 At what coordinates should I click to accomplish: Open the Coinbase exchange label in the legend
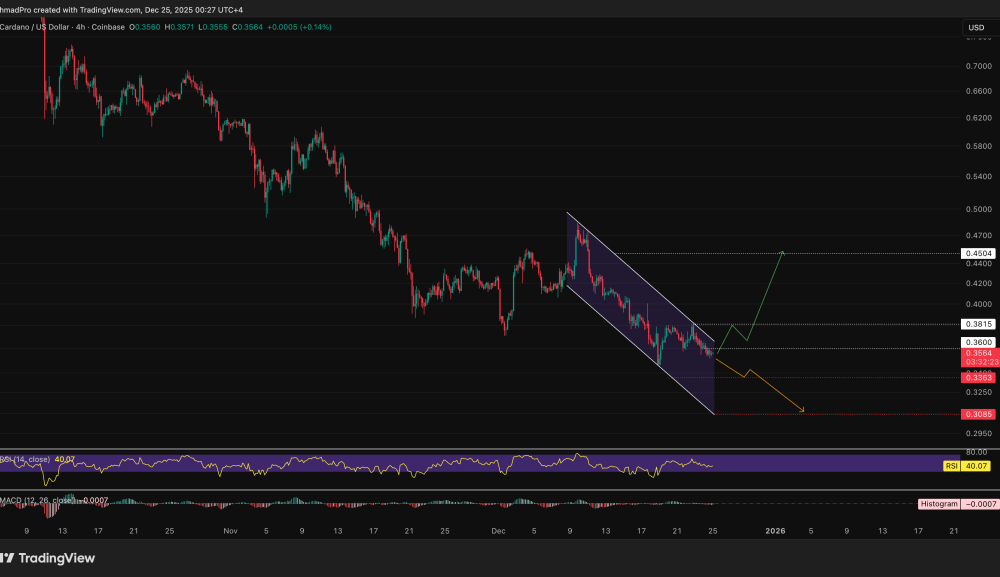(108, 27)
